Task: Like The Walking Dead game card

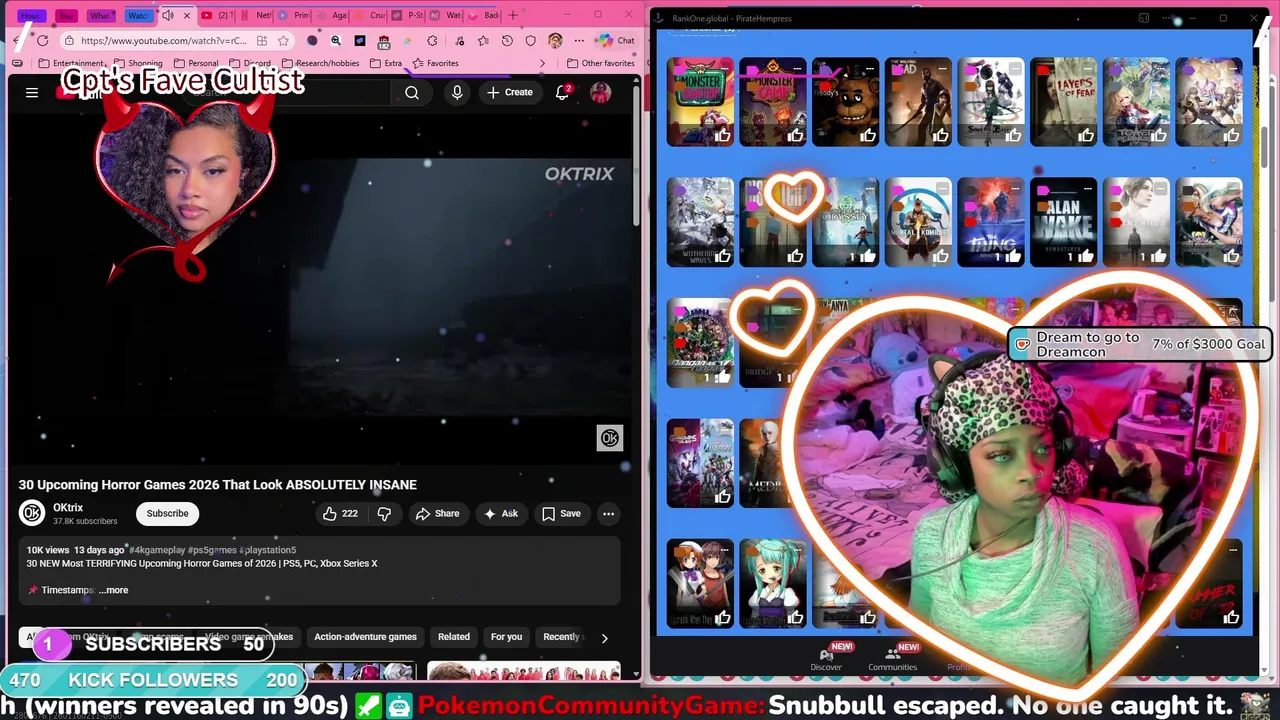Action: [940, 135]
